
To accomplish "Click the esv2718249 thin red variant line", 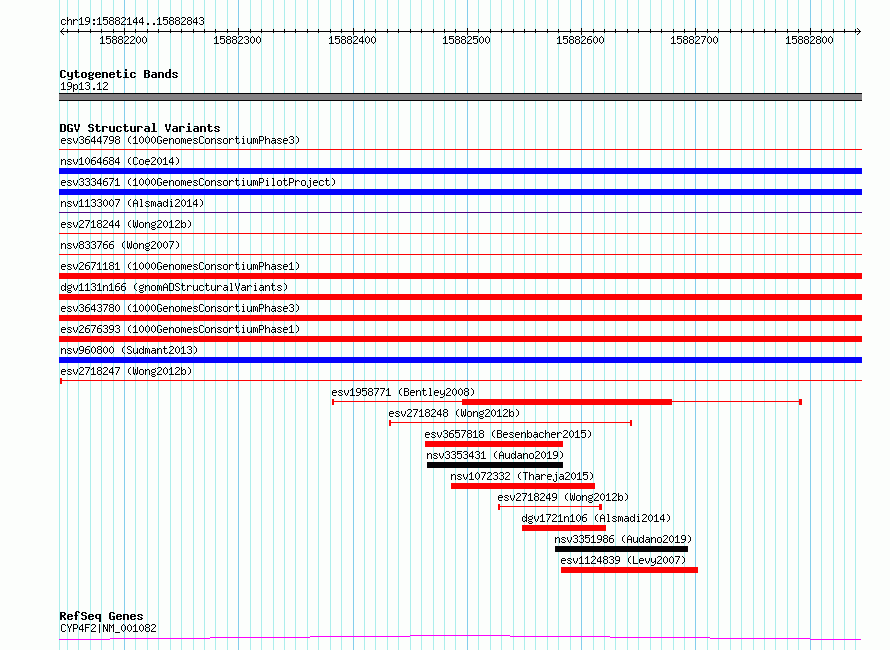I will [550, 507].
